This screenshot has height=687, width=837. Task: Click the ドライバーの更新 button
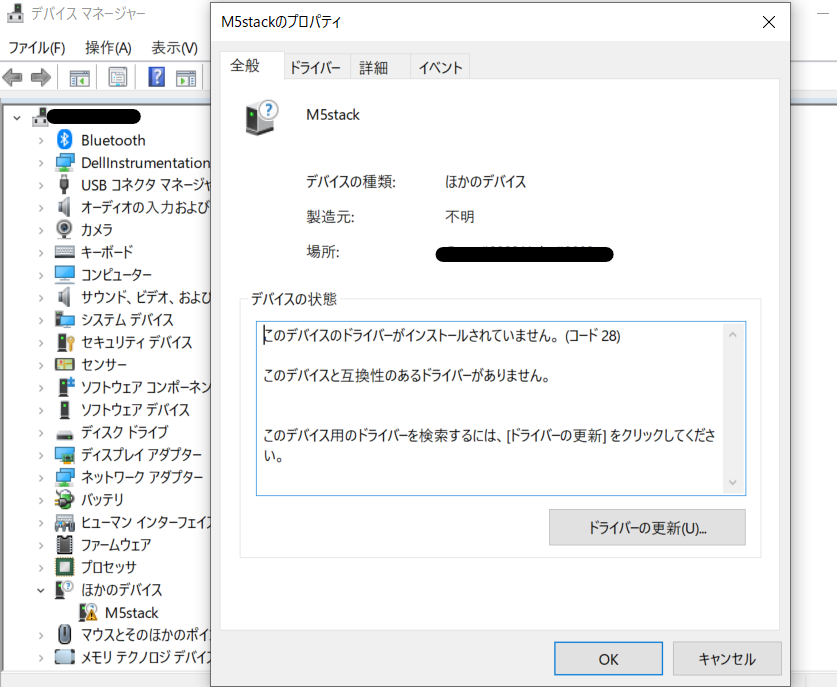click(647, 527)
